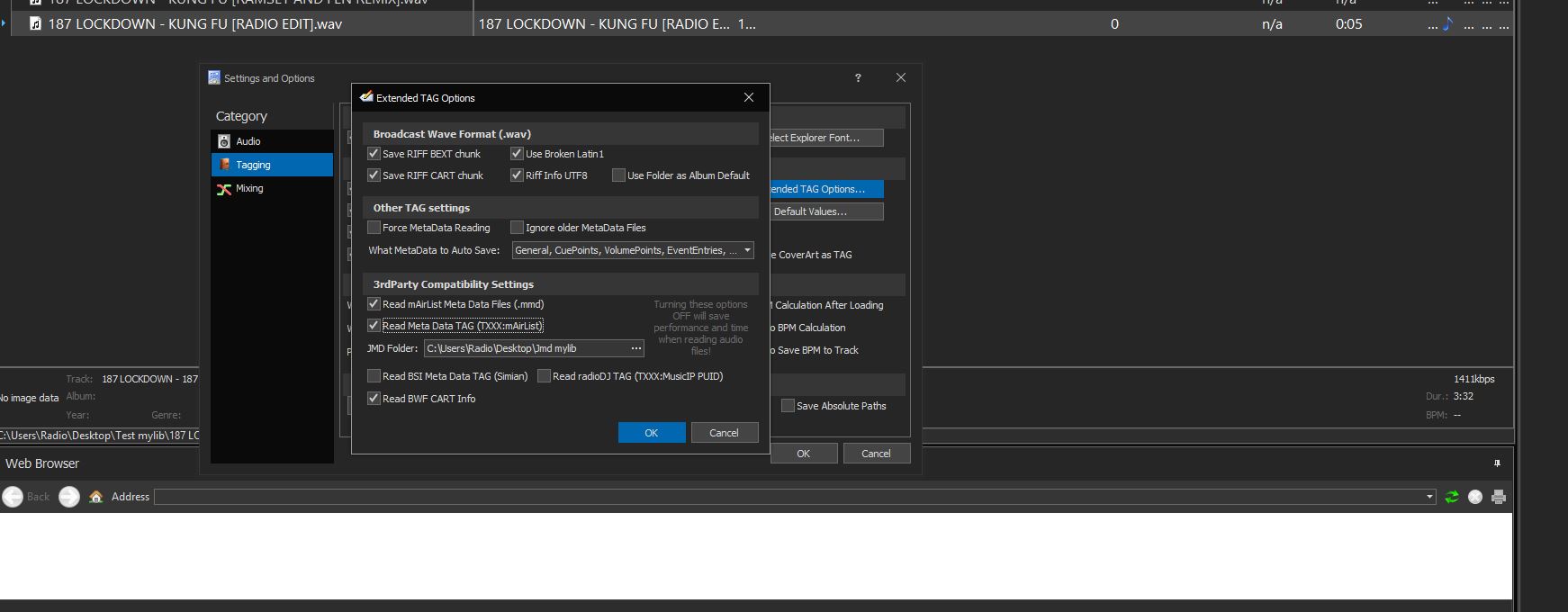Click the Extended TAG Options... button behind dialog
1568x612 pixels.
(x=826, y=189)
